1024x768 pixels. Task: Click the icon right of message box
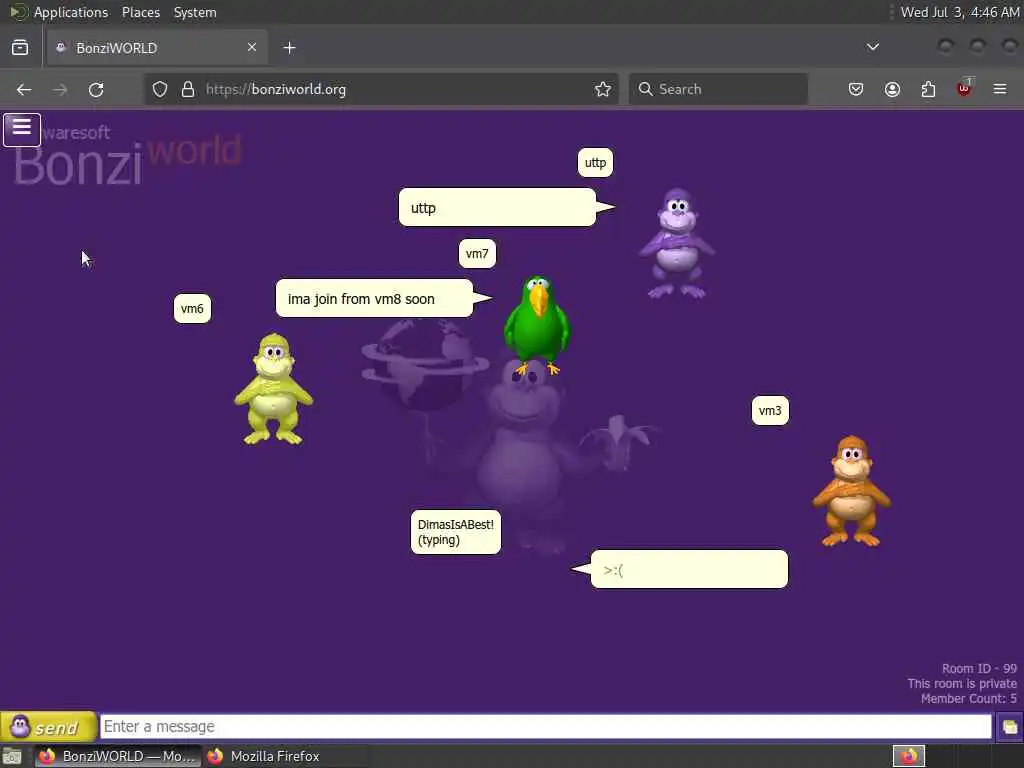point(1010,727)
